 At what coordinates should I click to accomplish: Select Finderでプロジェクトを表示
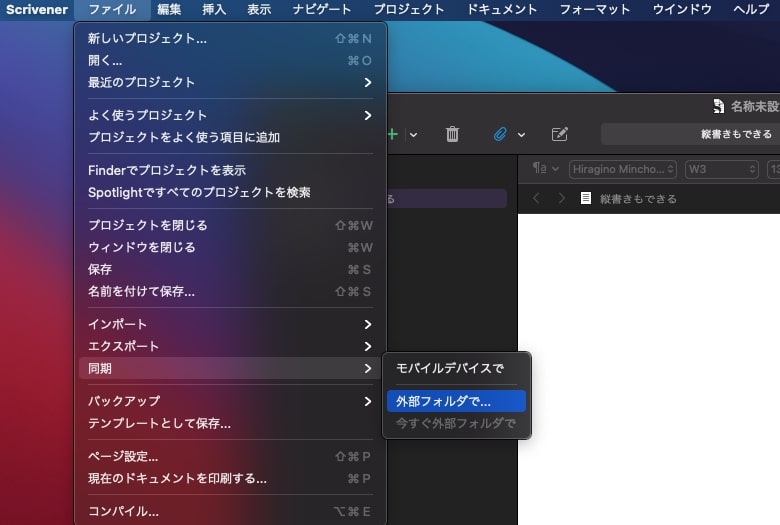coord(230,170)
